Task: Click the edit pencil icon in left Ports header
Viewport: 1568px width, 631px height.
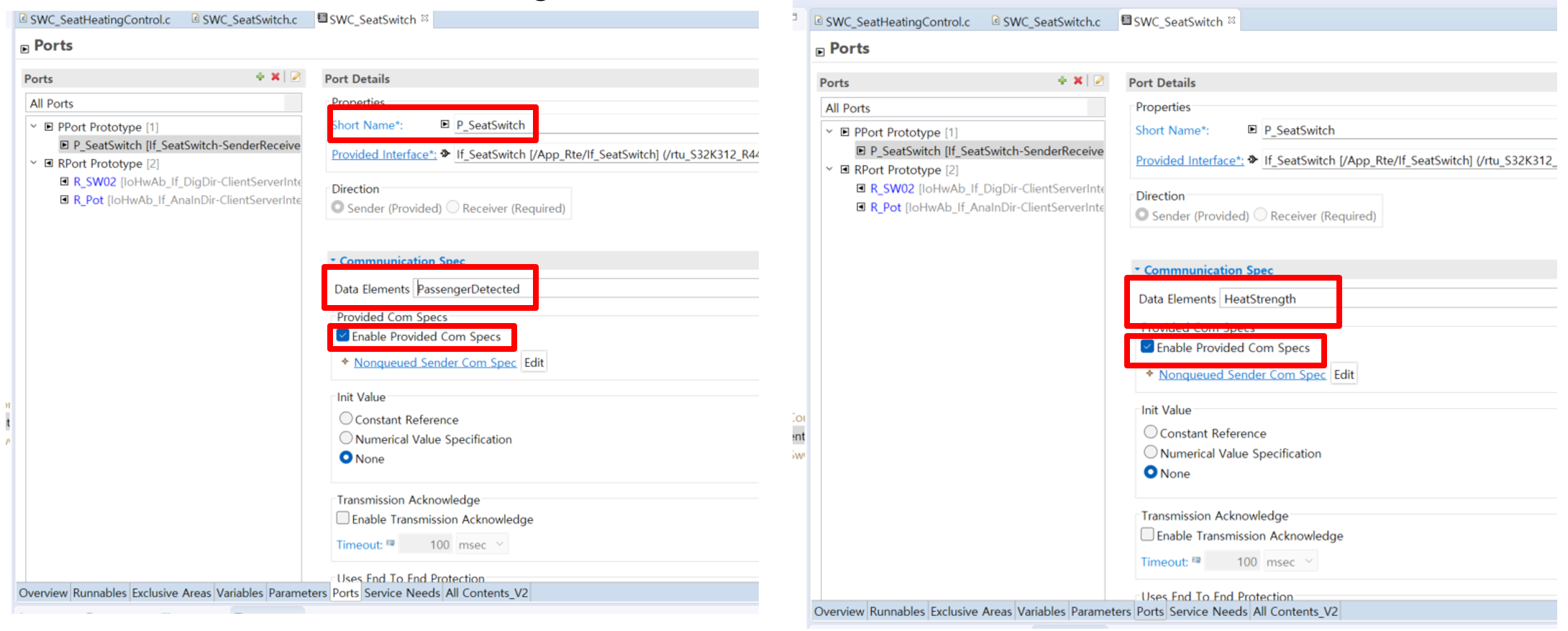Action: pos(295,77)
